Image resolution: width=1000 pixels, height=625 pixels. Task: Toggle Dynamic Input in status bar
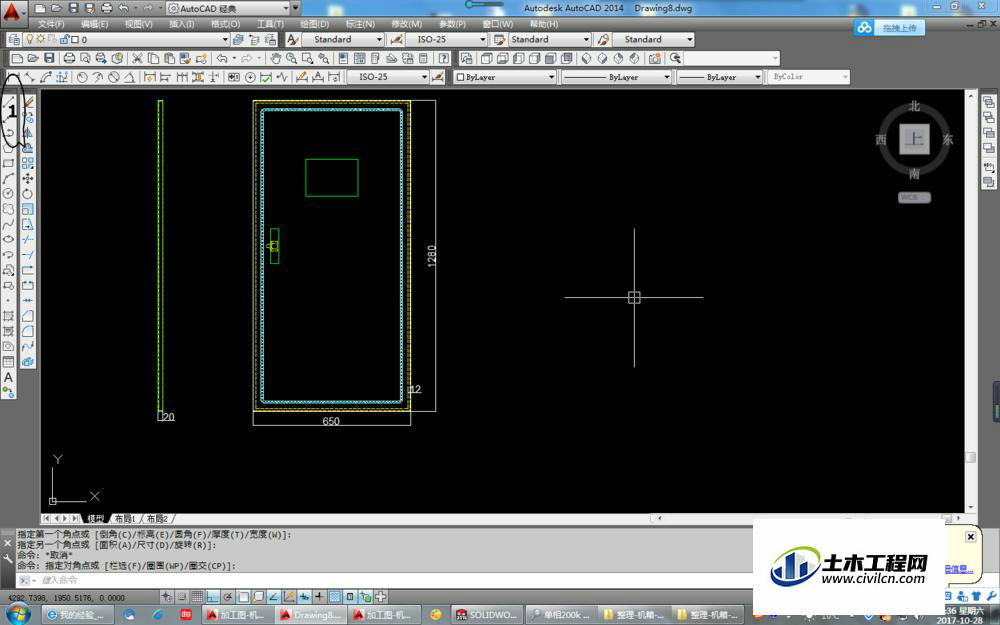click(304, 597)
